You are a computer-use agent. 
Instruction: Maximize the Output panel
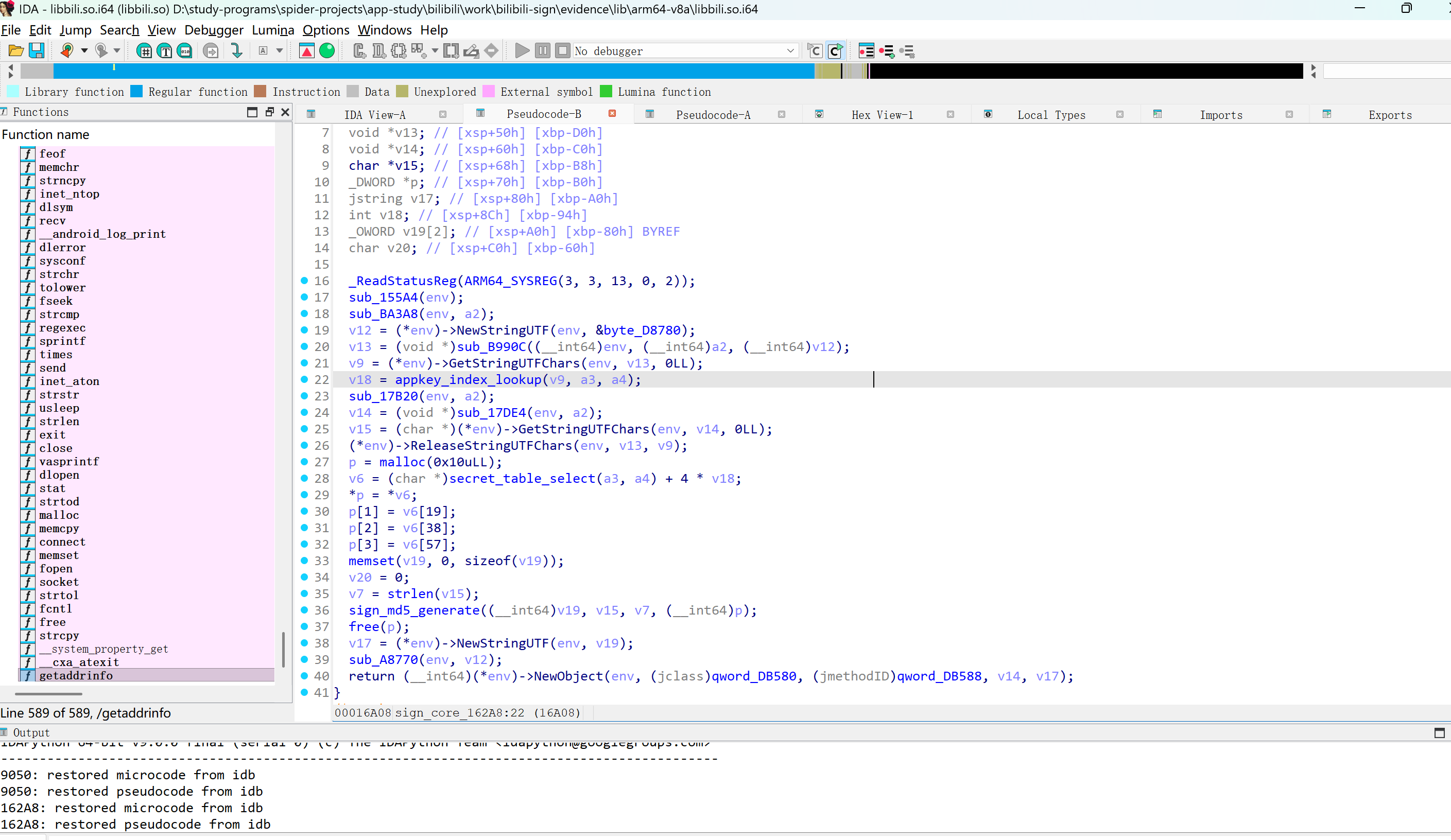(x=1439, y=732)
